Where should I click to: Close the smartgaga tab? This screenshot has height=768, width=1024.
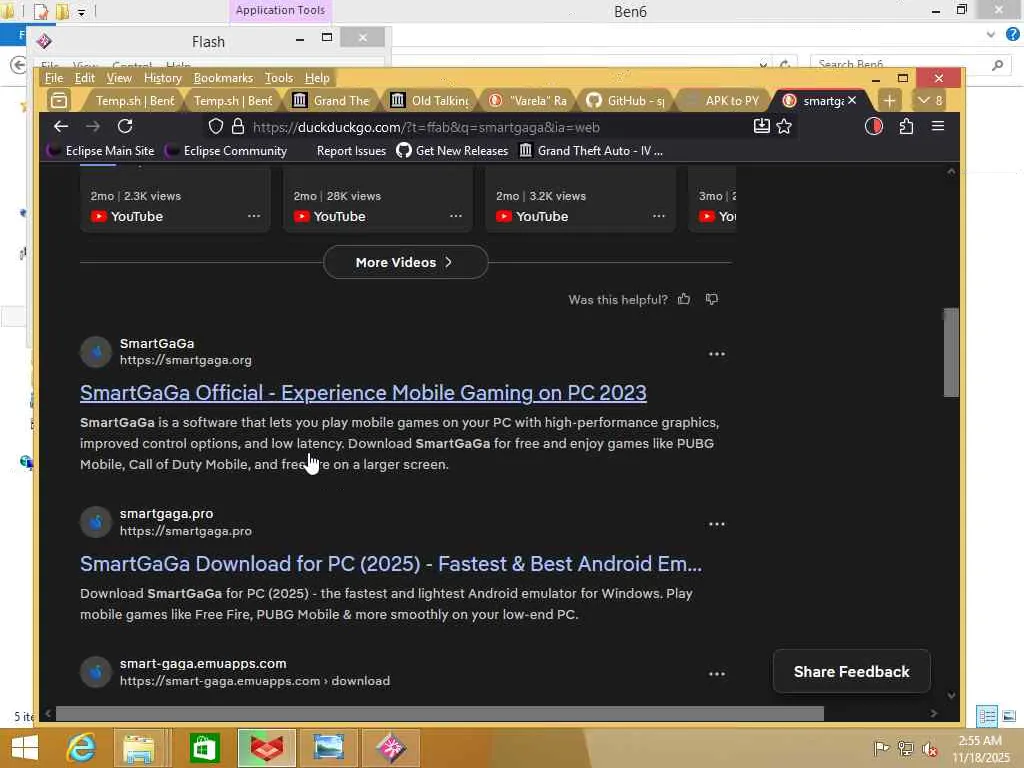pyautogui.click(x=852, y=101)
